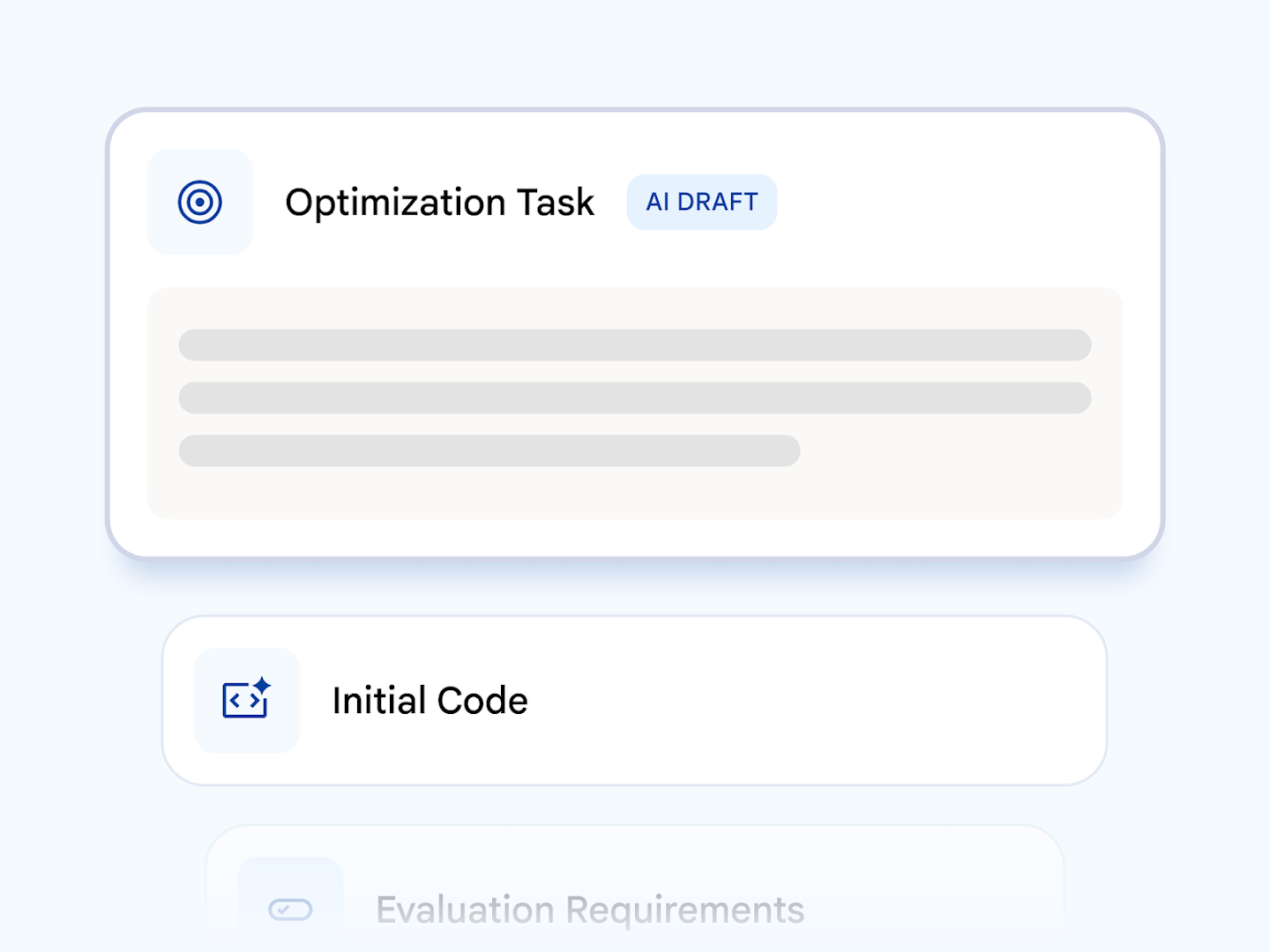
Task: Click the target icon beside Optimization Task
Action: tap(200, 202)
